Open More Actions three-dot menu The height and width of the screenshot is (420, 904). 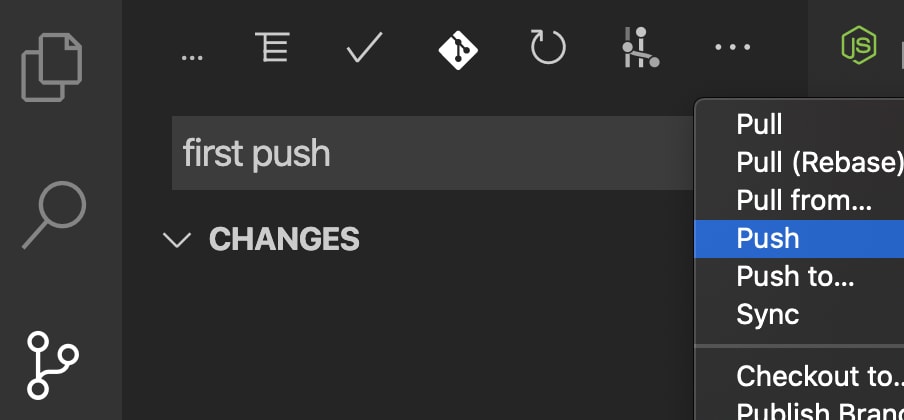pos(732,47)
